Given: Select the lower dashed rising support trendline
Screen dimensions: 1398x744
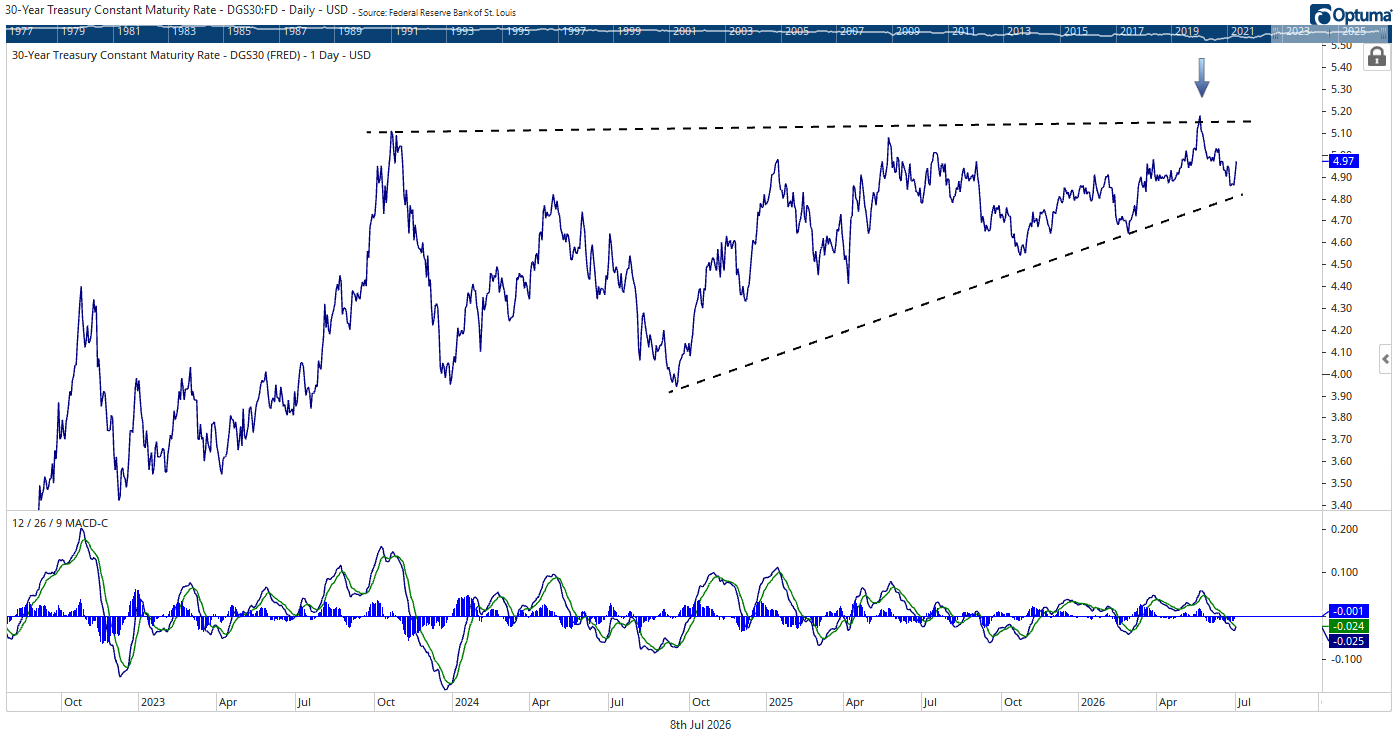Looking at the screenshot, I should coord(955,292).
